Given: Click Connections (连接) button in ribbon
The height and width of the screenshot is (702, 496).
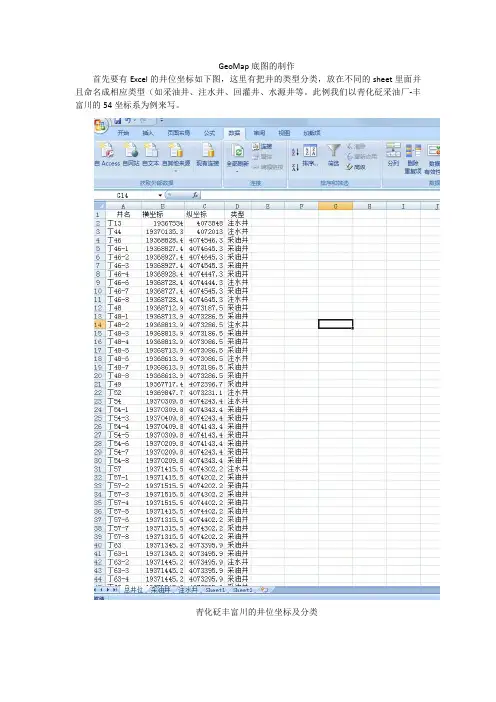Looking at the screenshot, I should point(262,146).
